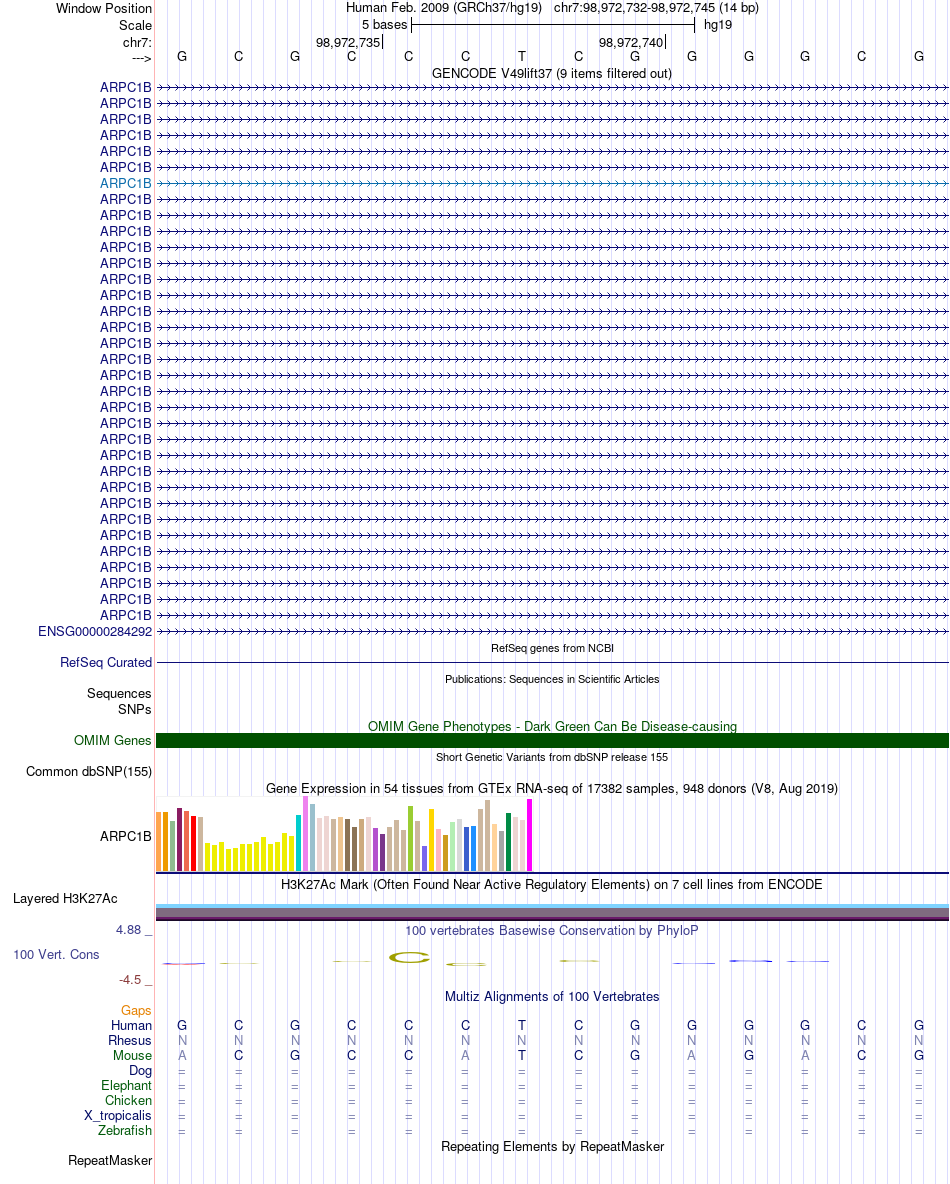This screenshot has height=1184, width=950.
Task: Click the chr7: ruler label
Action: coord(137,42)
